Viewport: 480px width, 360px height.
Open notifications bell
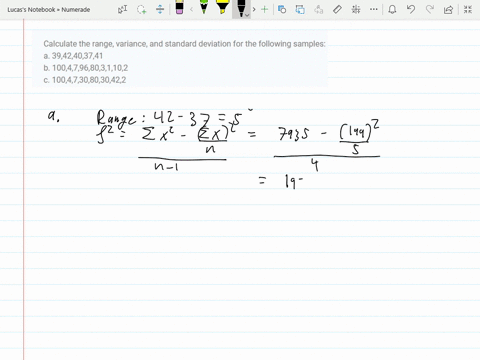pyautogui.click(x=392, y=9)
